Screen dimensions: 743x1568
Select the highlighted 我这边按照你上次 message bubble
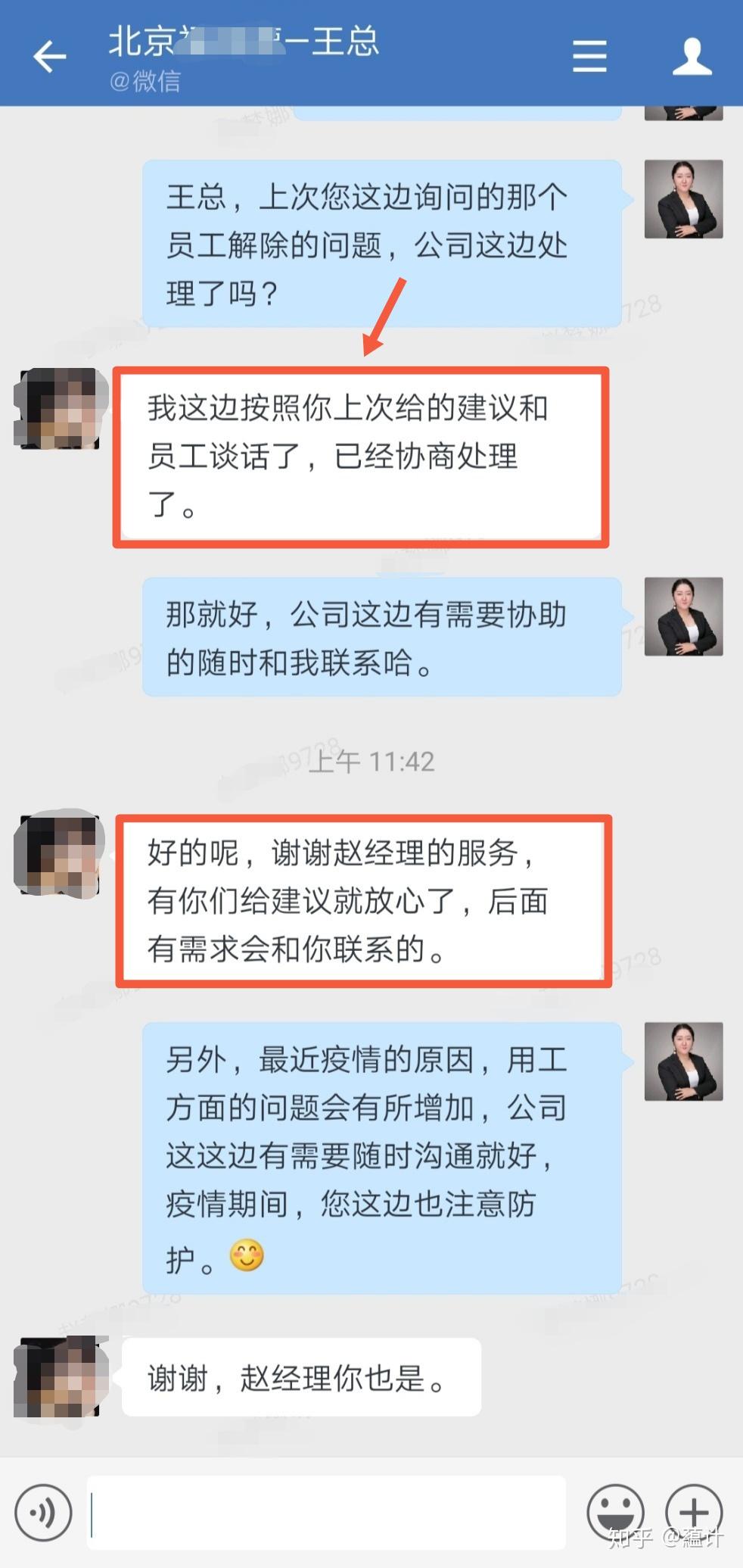[361, 457]
